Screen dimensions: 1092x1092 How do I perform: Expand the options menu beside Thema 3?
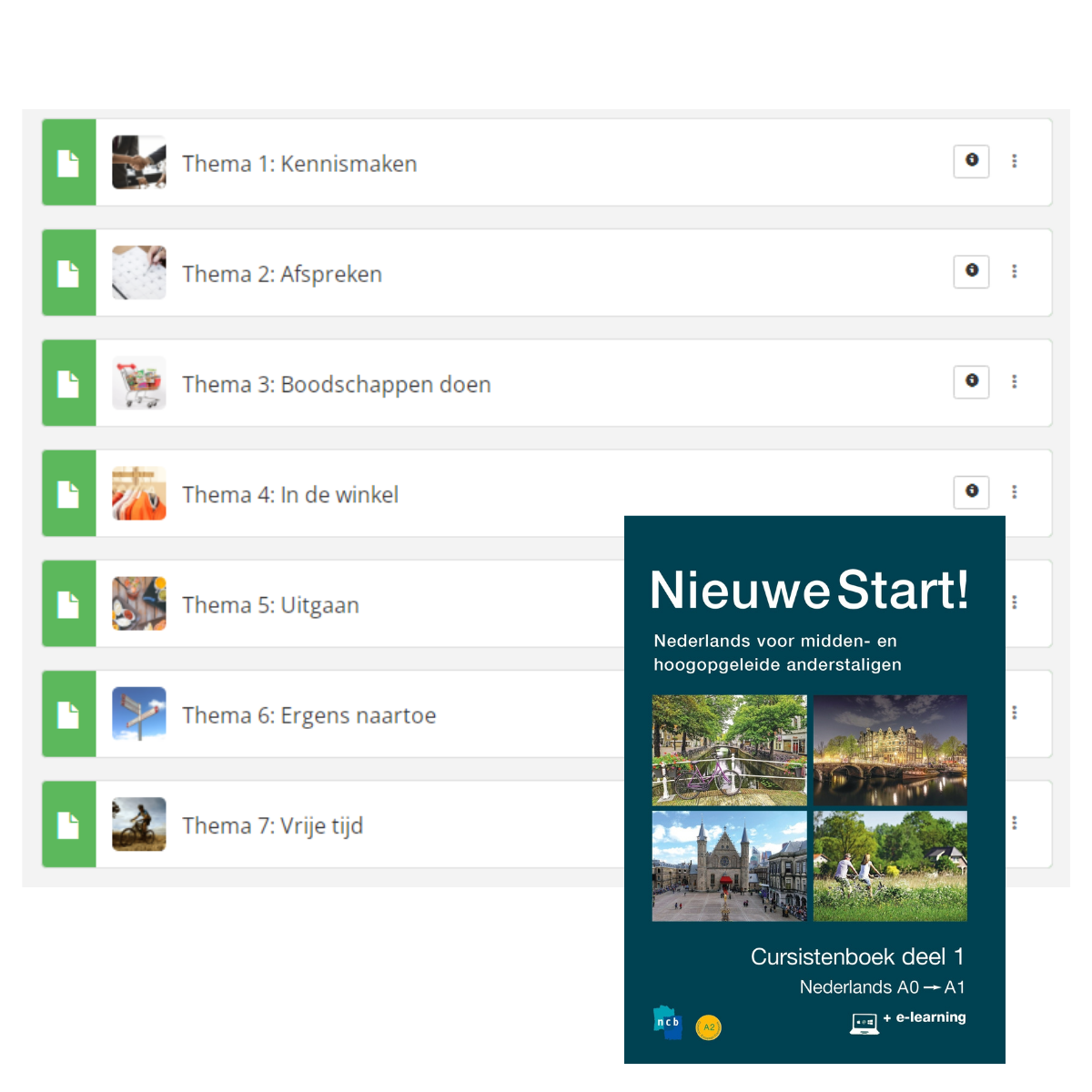pos(1015,382)
